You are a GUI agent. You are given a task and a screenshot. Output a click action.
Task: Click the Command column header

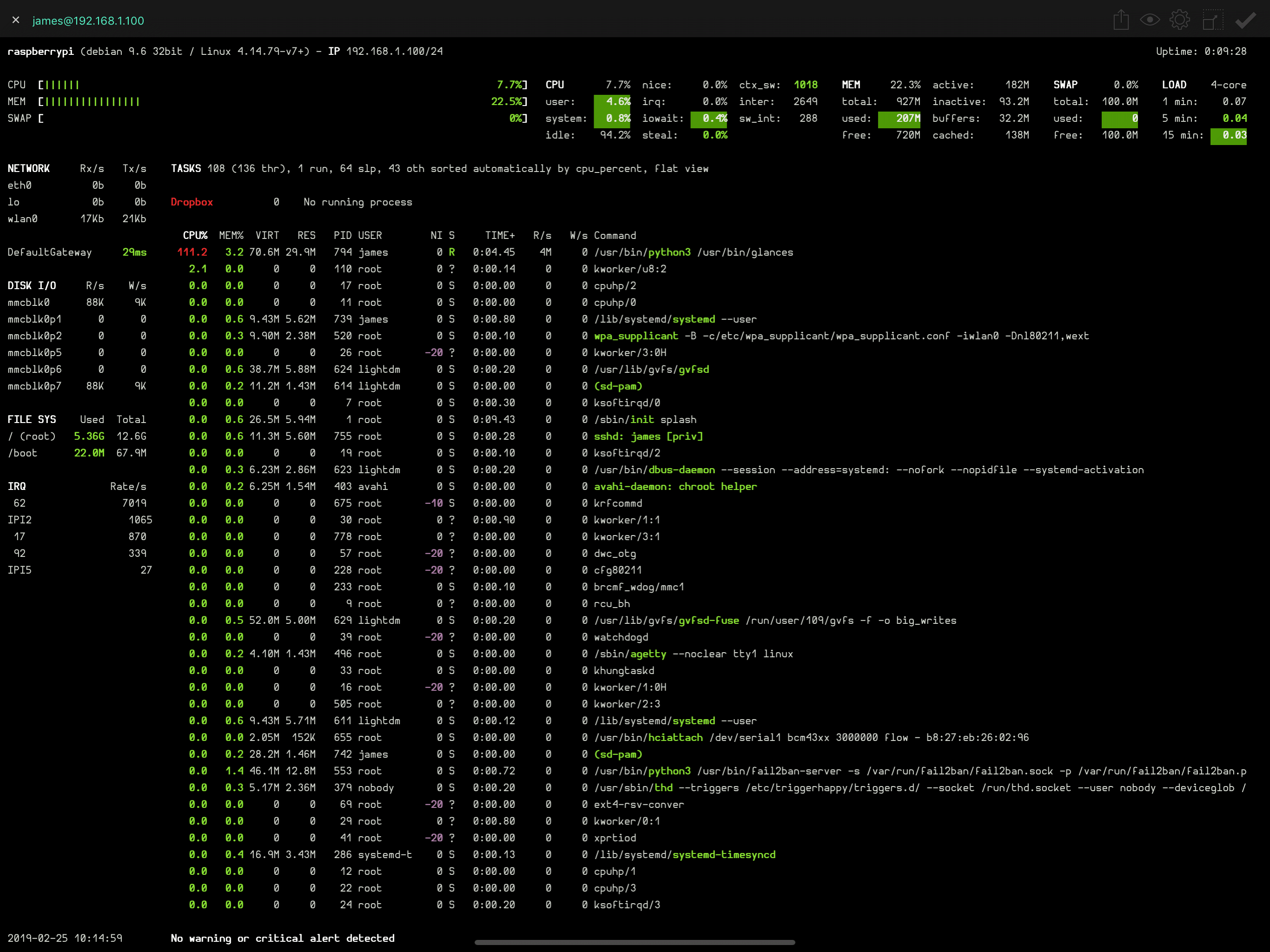pyautogui.click(x=615, y=235)
